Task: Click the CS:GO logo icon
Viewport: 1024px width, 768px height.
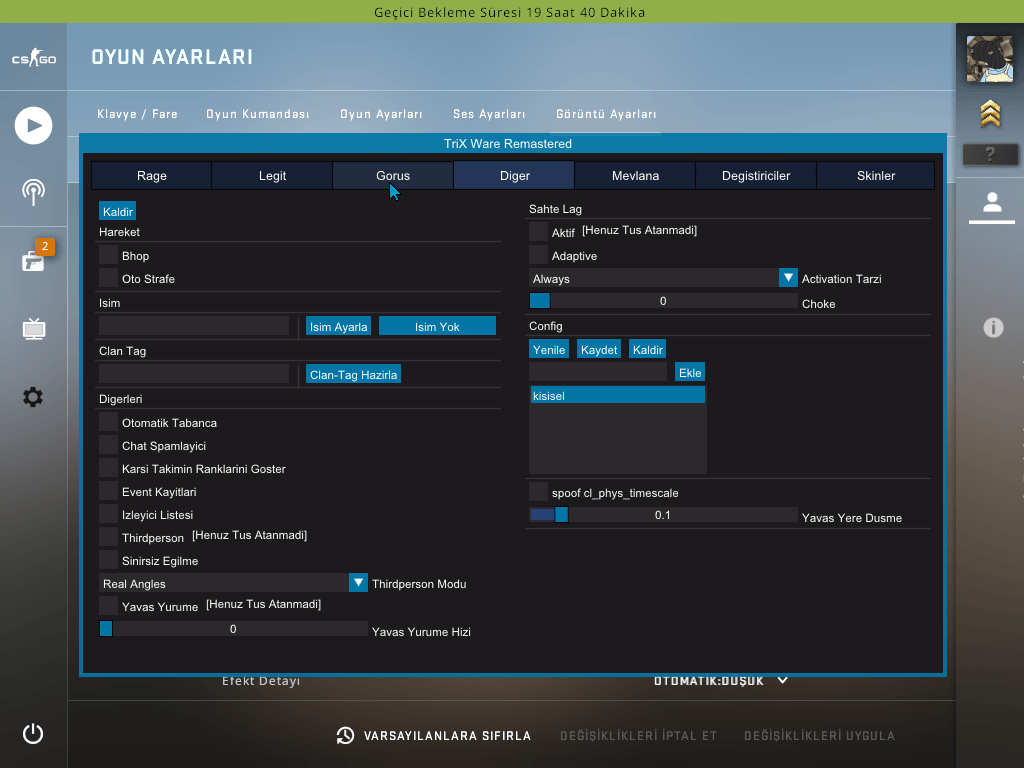Action: pos(33,58)
